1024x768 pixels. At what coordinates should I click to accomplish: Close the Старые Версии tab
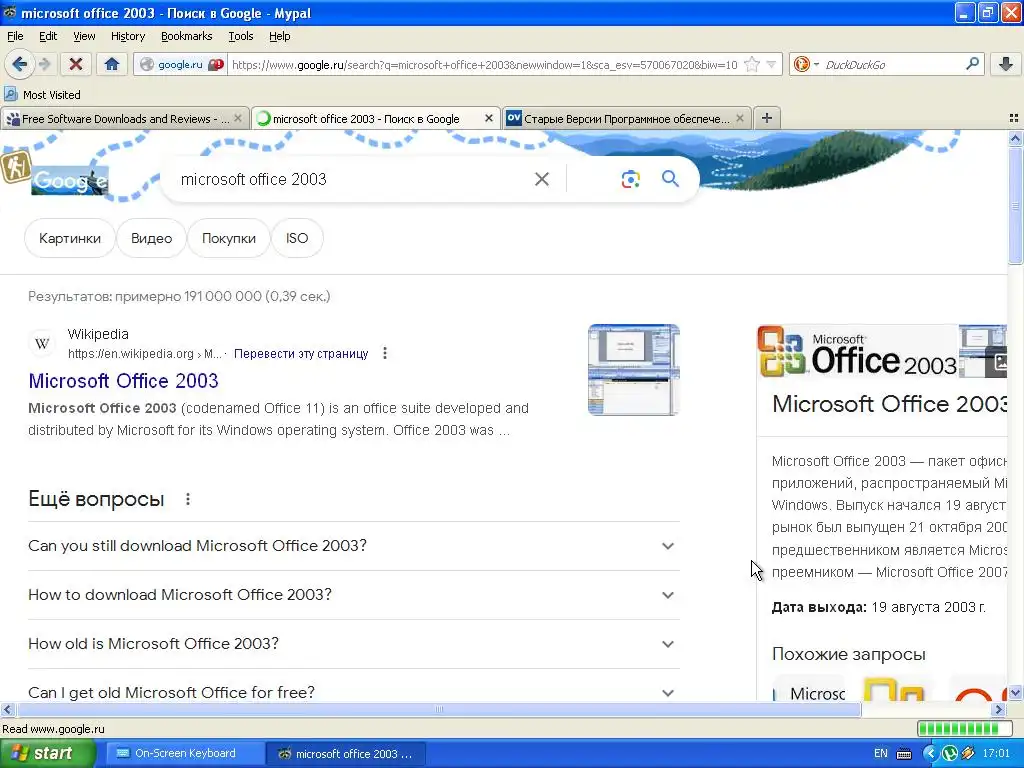click(739, 118)
